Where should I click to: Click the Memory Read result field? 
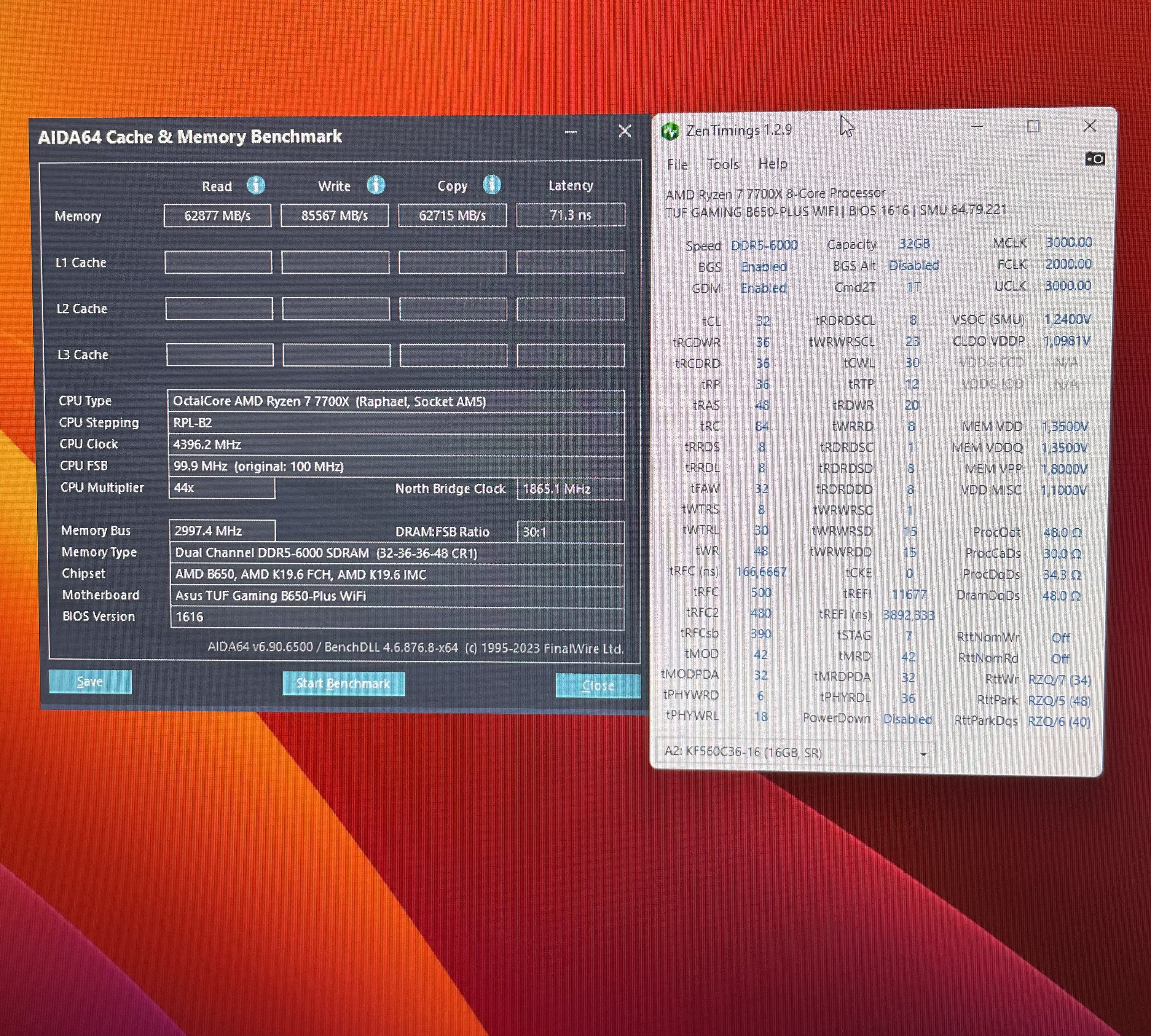click(217, 216)
